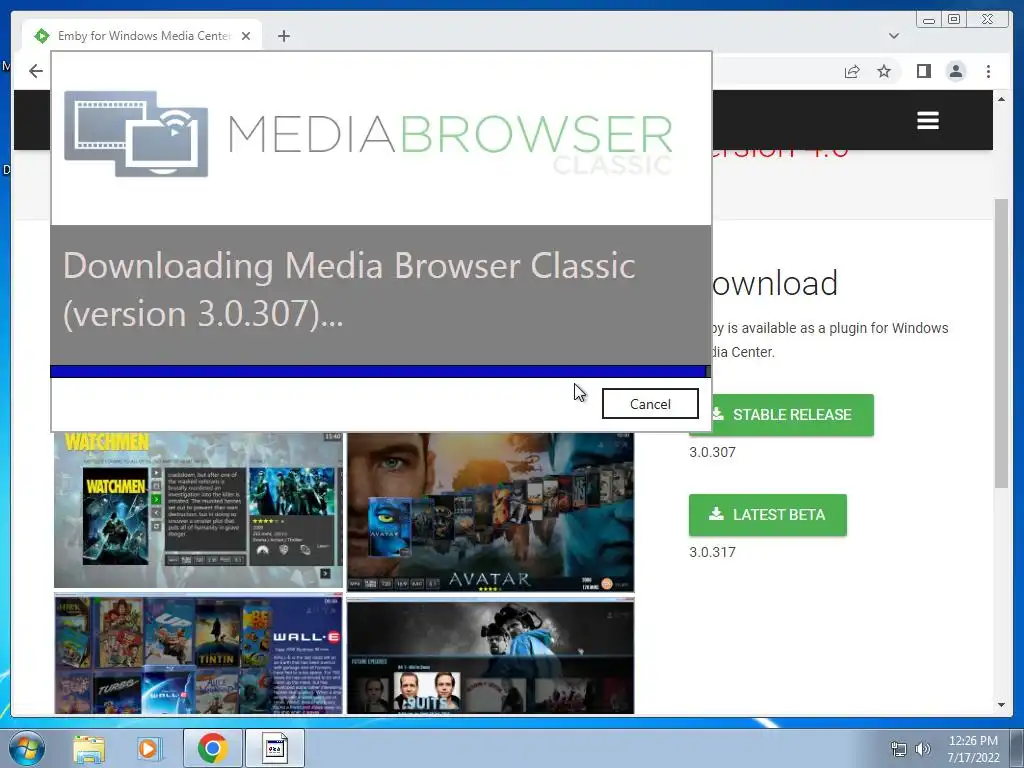Maximize the Chrome window
The width and height of the screenshot is (1024, 768).
click(954, 20)
